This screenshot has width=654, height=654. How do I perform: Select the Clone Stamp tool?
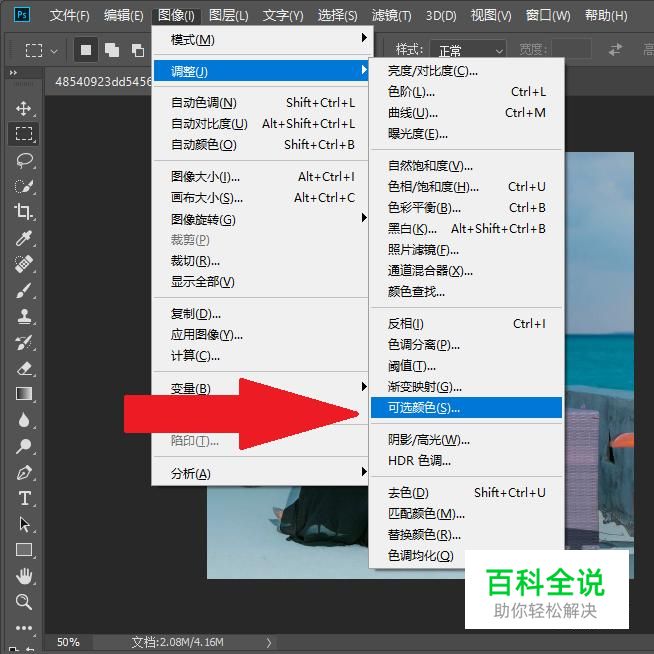[x=24, y=316]
